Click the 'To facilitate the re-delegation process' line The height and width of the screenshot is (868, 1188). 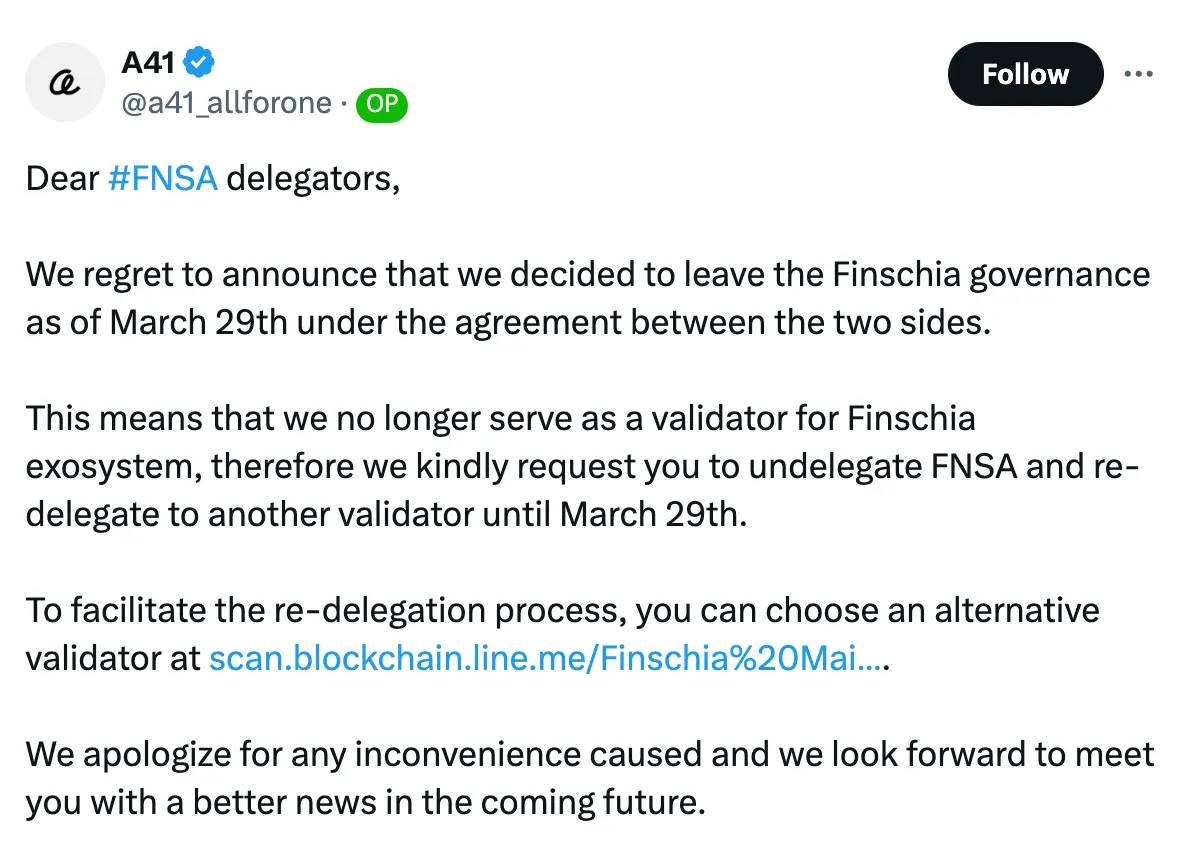tap(563, 610)
